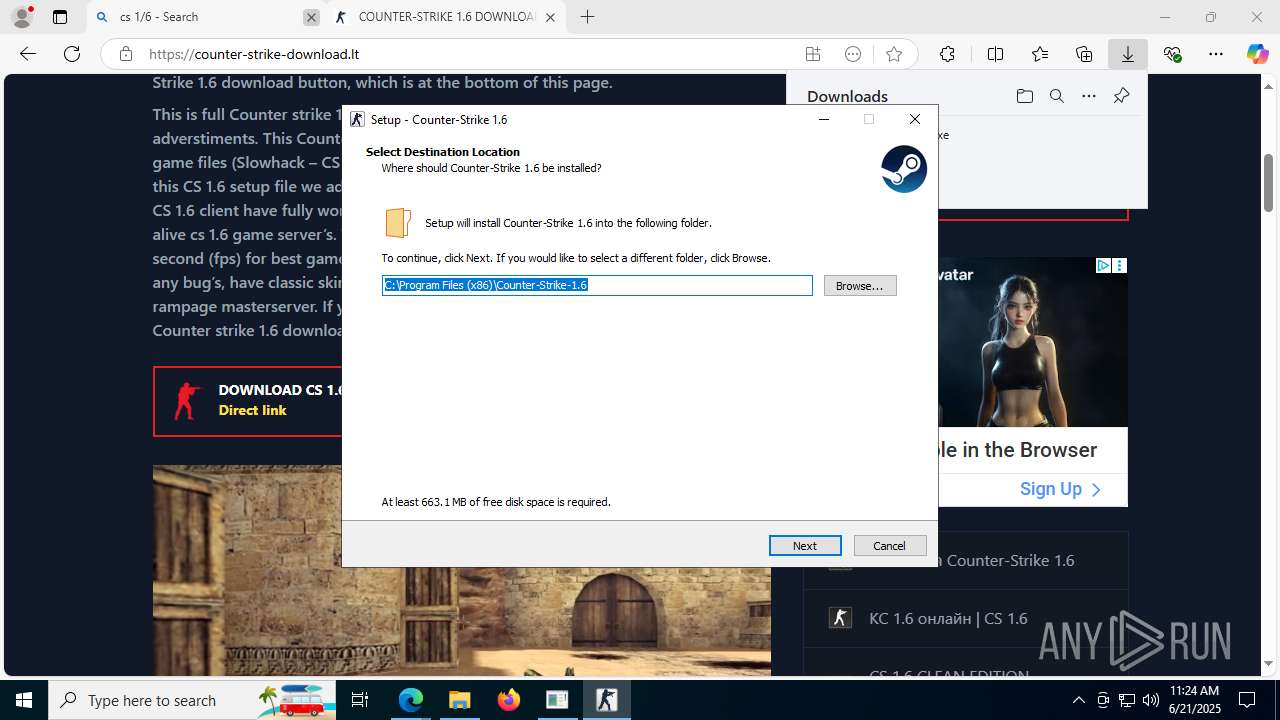This screenshot has width=1280, height=720.
Task: Click the Steam logo in setup wizard
Action: [x=904, y=170]
